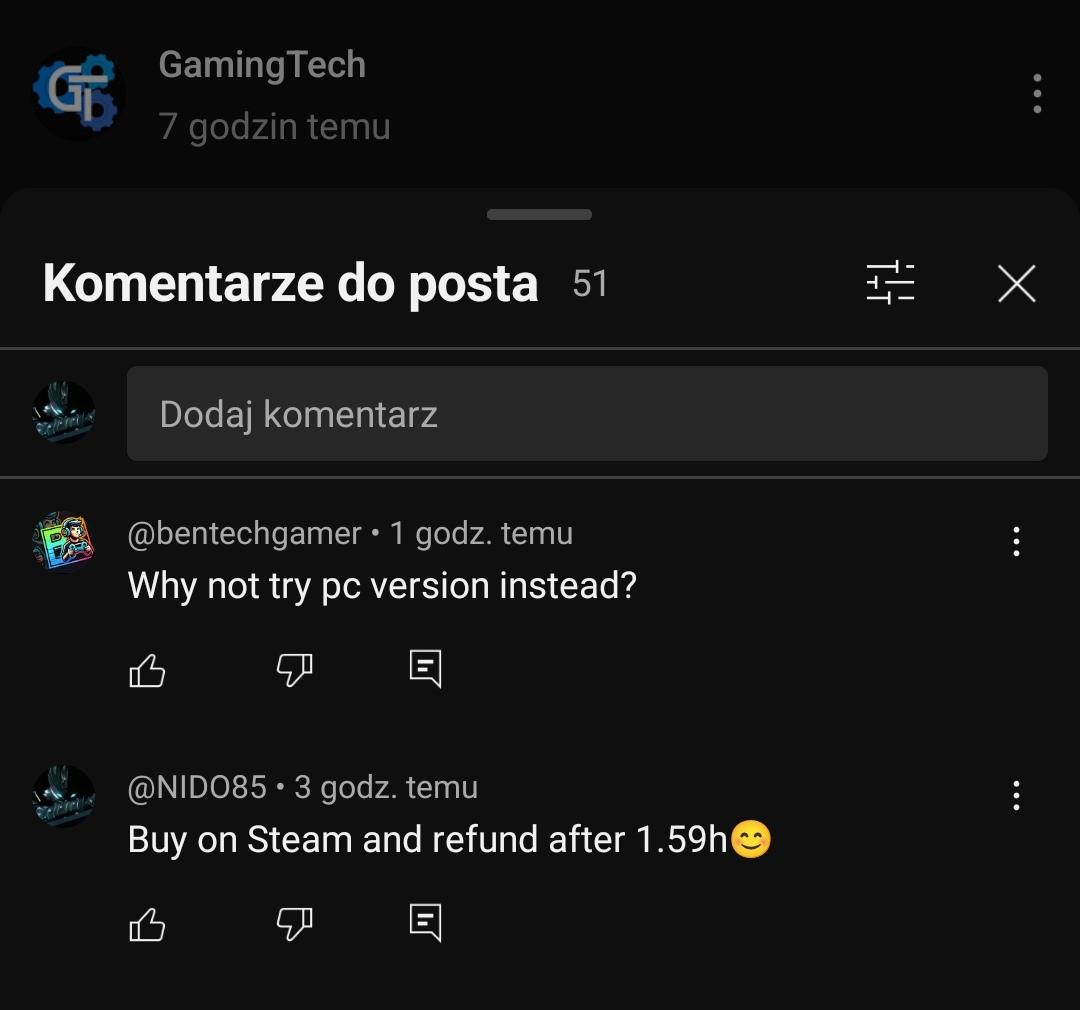Open options menu for @bentechgamer comment
Viewport: 1080px width, 1010px height.
point(1016,541)
